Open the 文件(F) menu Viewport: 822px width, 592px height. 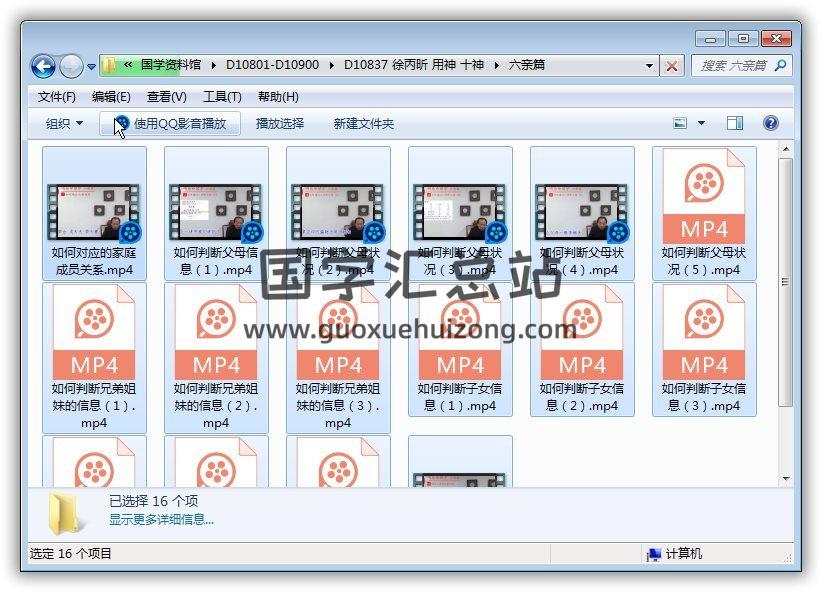pos(56,97)
